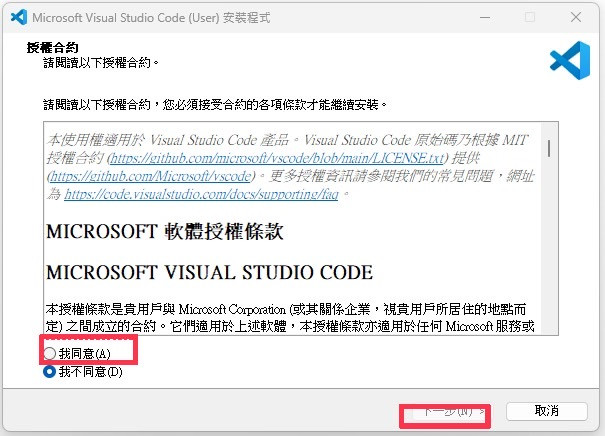The width and height of the screenshot is (605, 436).
Task: Open the github vscode LICENSE.txt link
Action: point(276,158)
